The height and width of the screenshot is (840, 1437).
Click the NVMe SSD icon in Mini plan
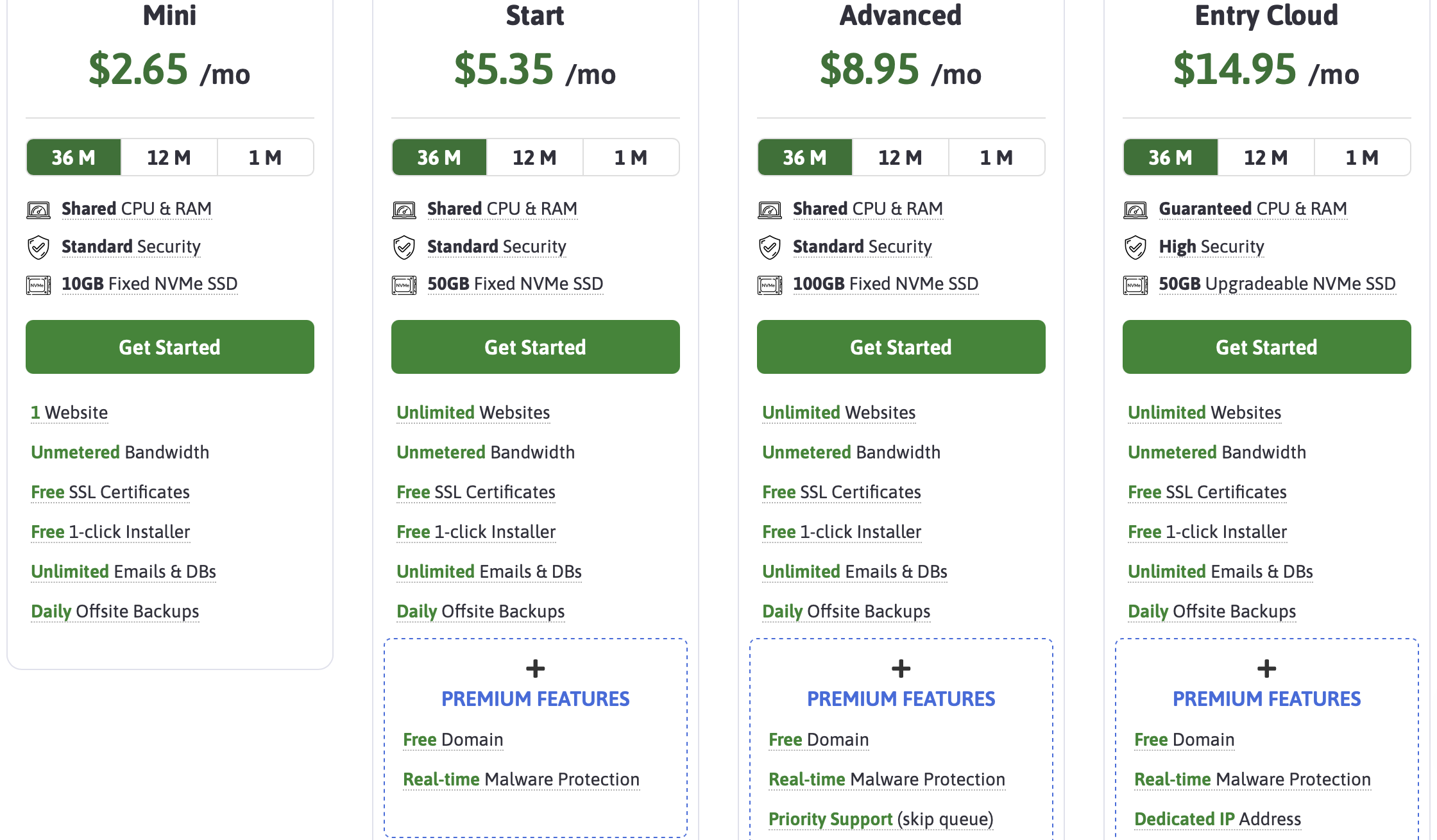[38, 285]
